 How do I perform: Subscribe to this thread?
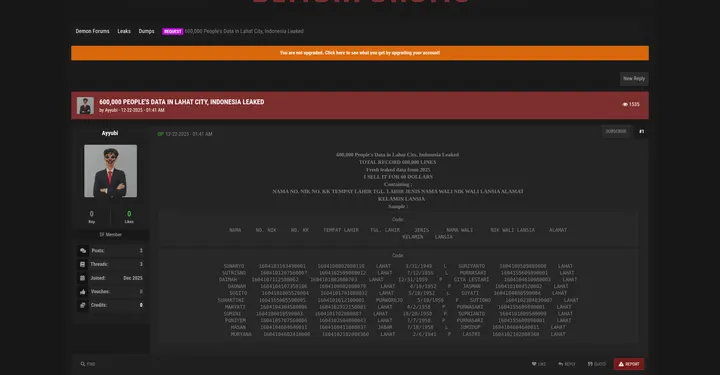coord(616,131)
